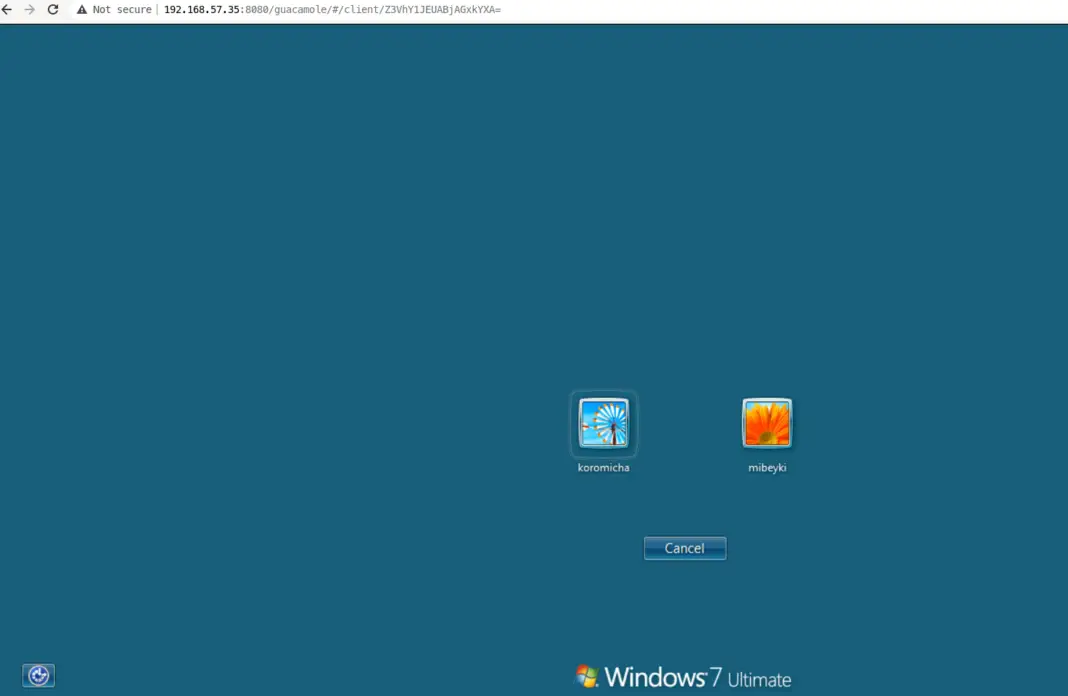Select the mibeyki orange flower picture
The width and height of the screenshot is (1068, 696).
click(767, 423)
